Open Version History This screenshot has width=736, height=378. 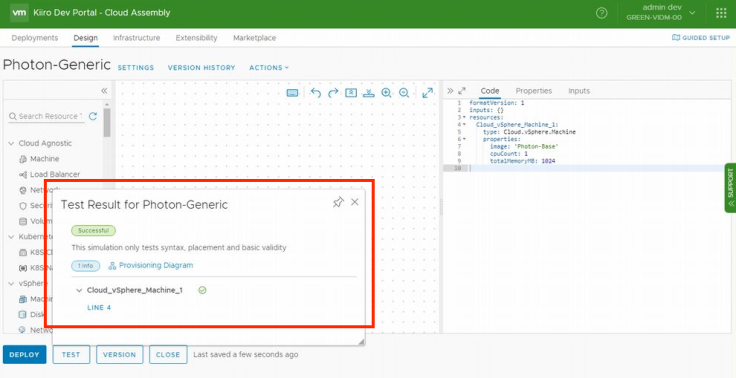point(201,68)
